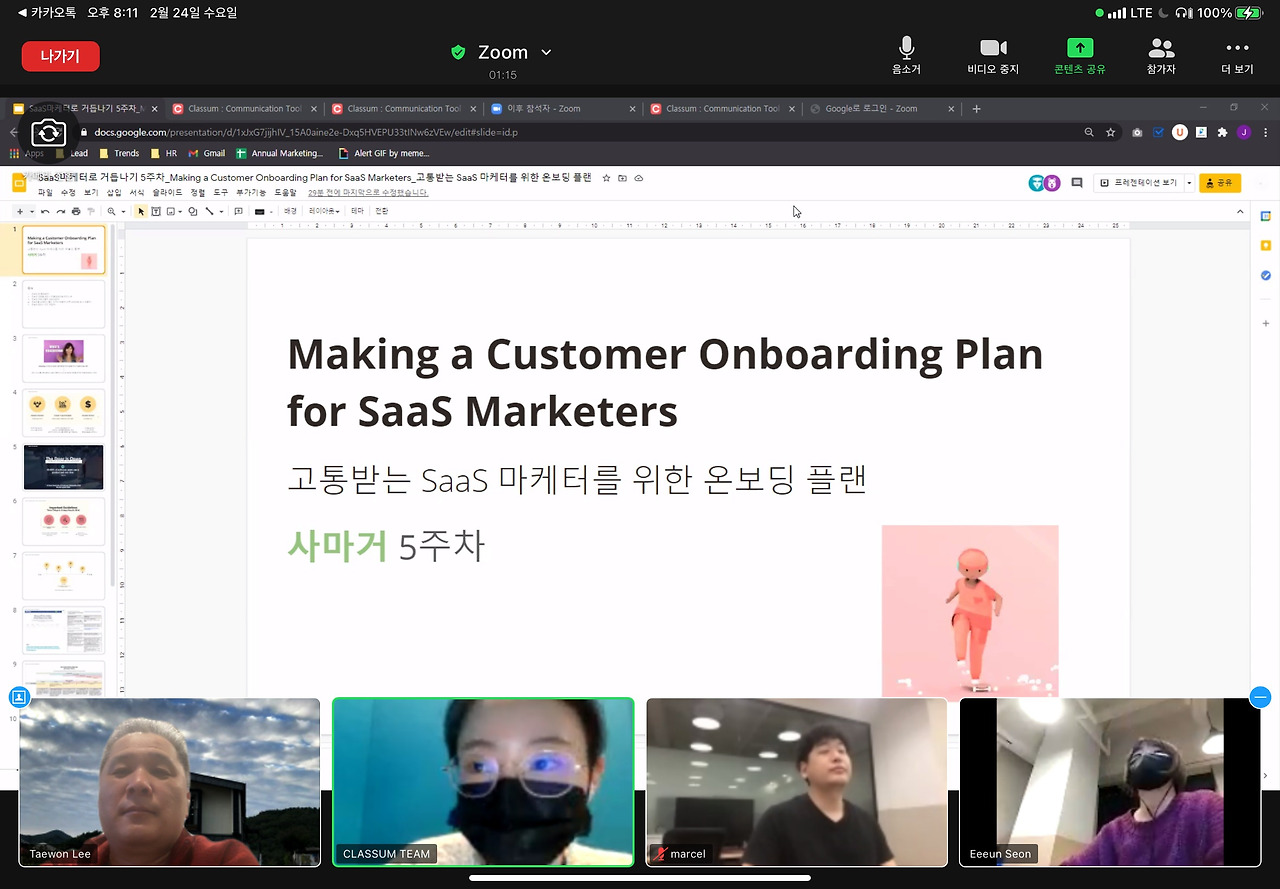This screenshot has width=1280, height=889.
Task: Open the comment history icon
Action: [x=1077, y=183]
